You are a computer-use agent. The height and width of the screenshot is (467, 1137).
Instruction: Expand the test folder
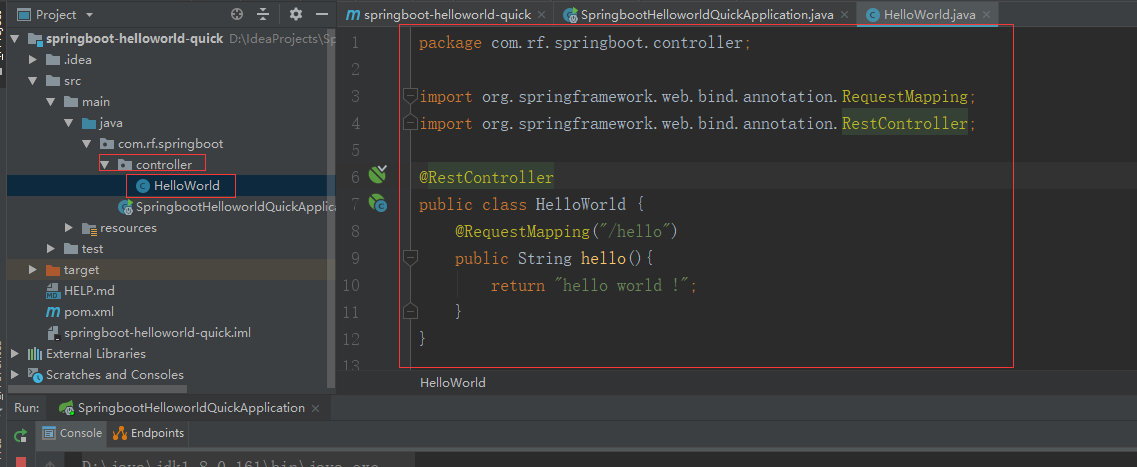(x=51, y=249)
